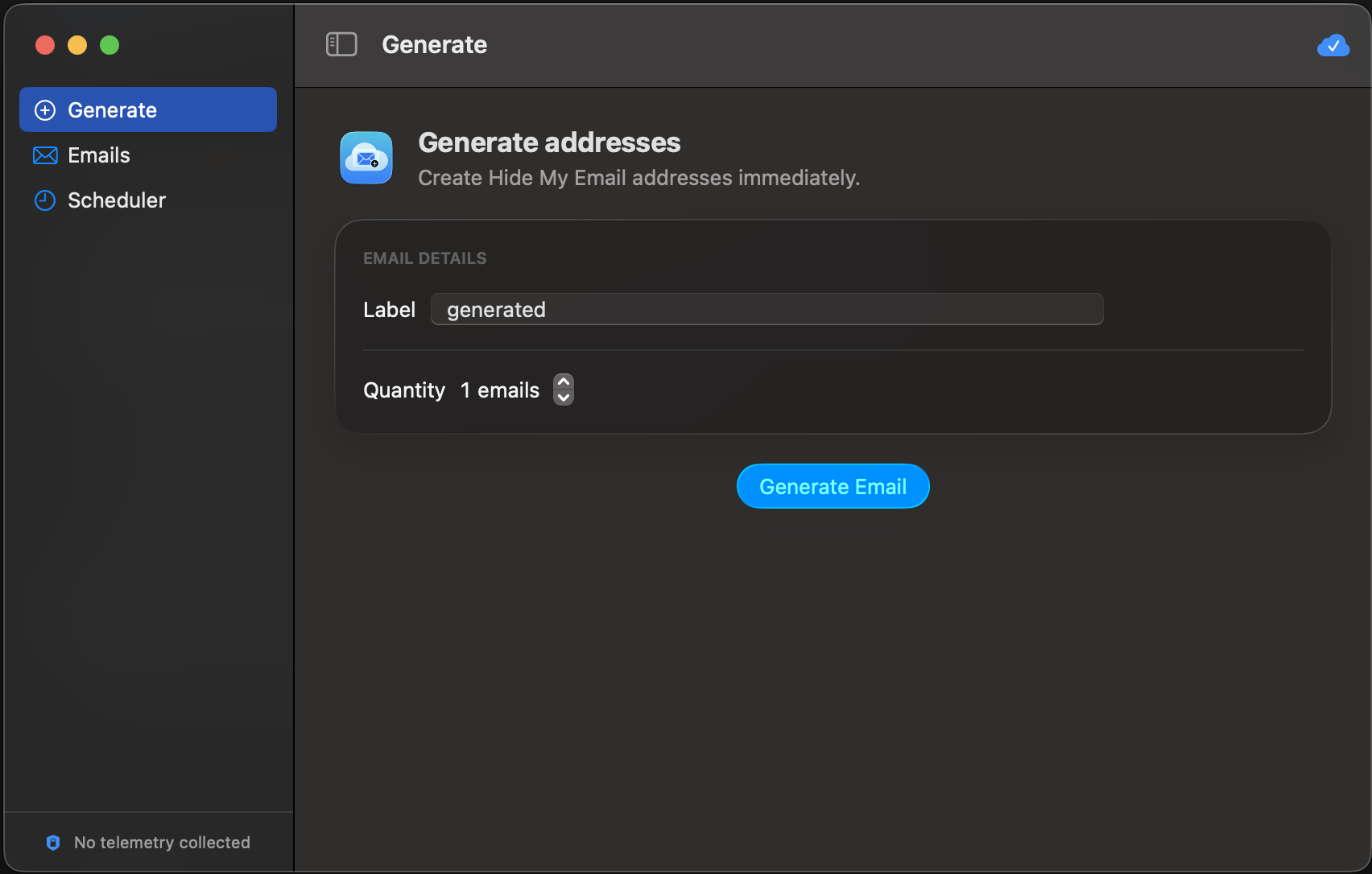
Task: Click the envelope icon beside Emails
Action: pyautogui.click(x=45, y=155)
